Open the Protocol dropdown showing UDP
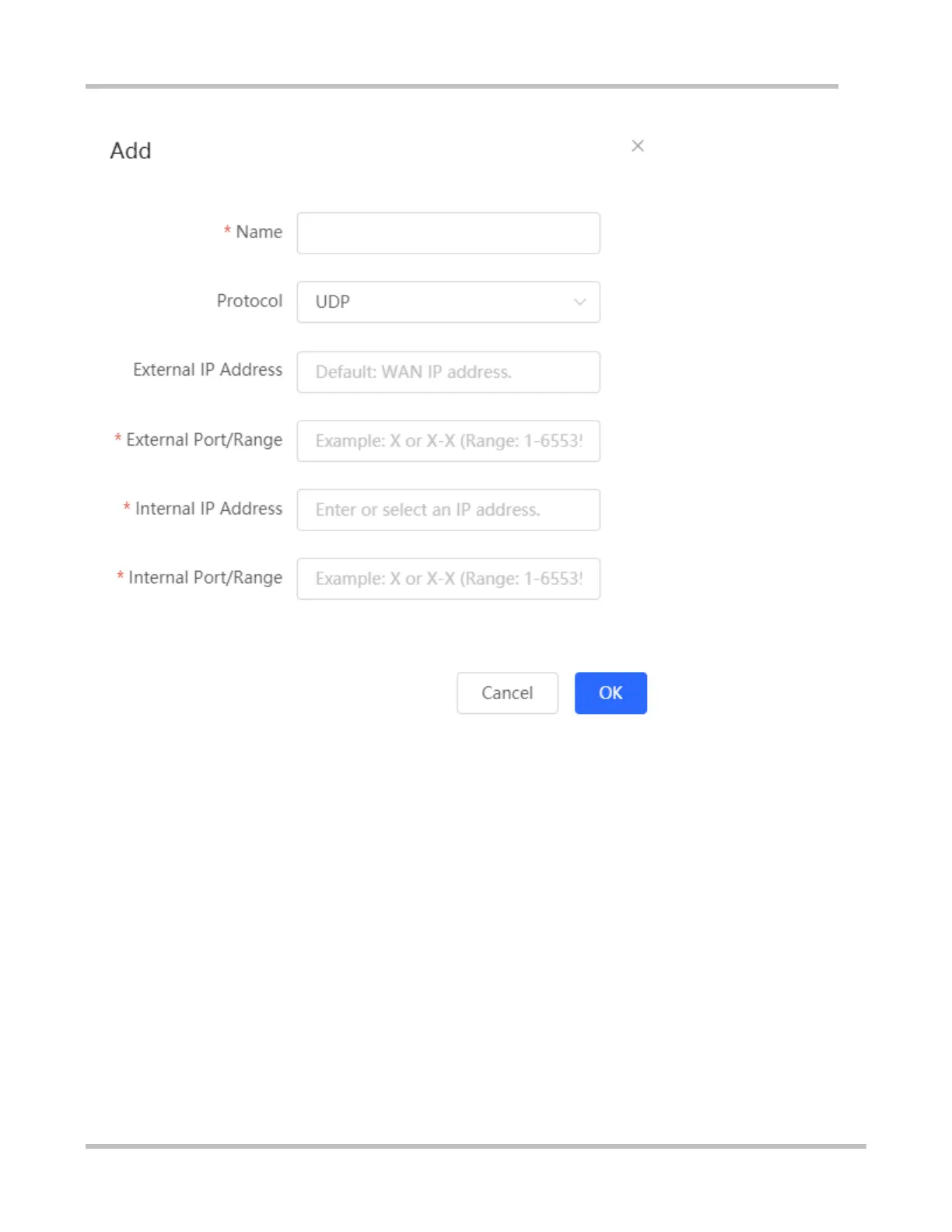Viewport: 952px width, 1232px height. coord(448,302)
